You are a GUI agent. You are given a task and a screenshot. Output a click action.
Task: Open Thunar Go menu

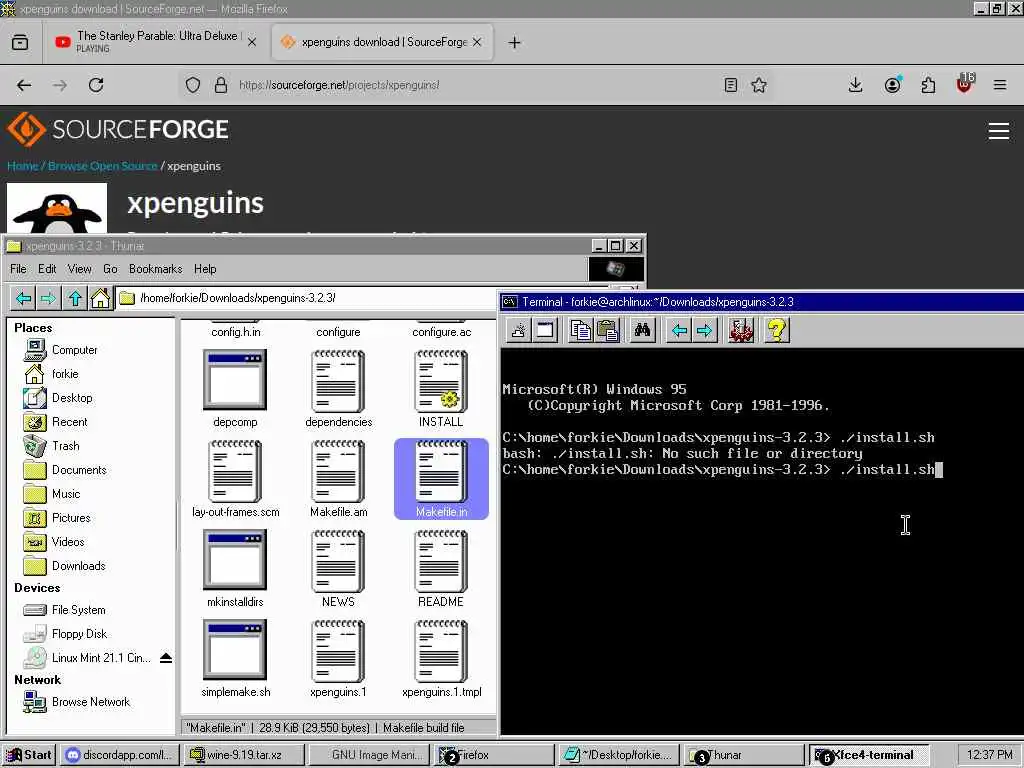click(110, 269)
